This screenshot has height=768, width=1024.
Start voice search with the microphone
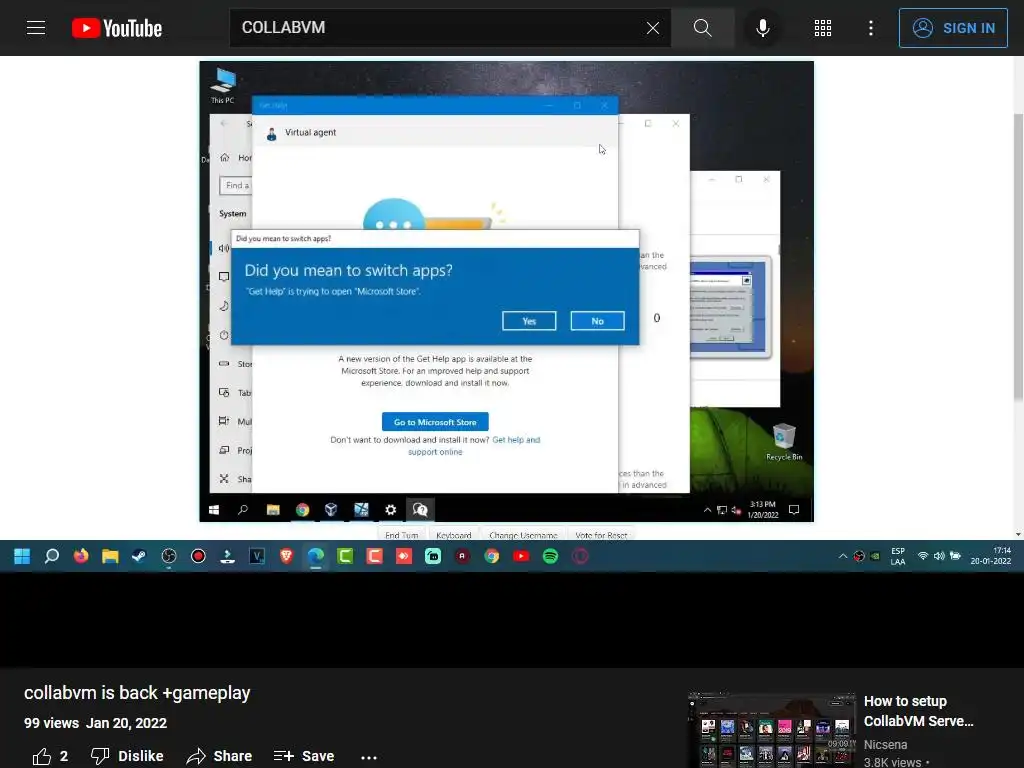[x=762, y=27]
